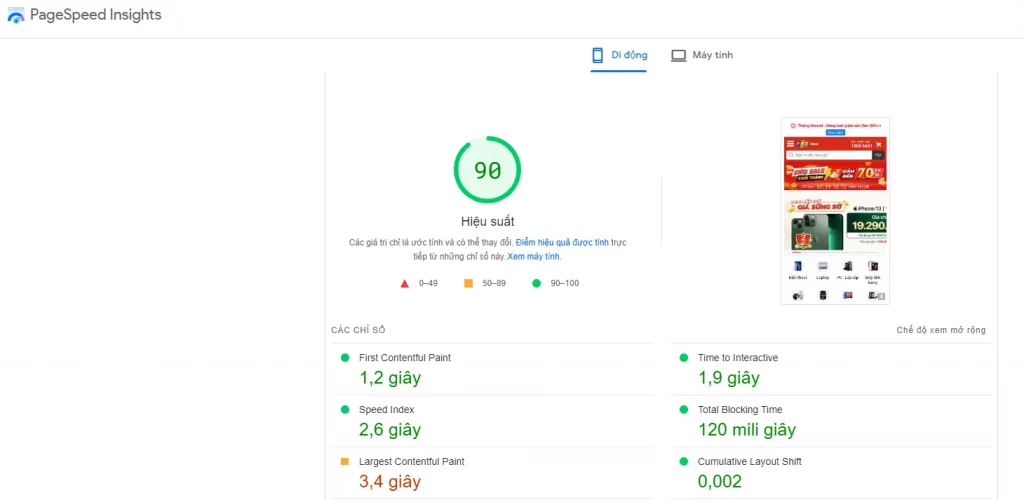This screenshot has height=500, width=1024.
Task: Click the Speed Index value 2,6 giây
Action: [x=390, y=430]
